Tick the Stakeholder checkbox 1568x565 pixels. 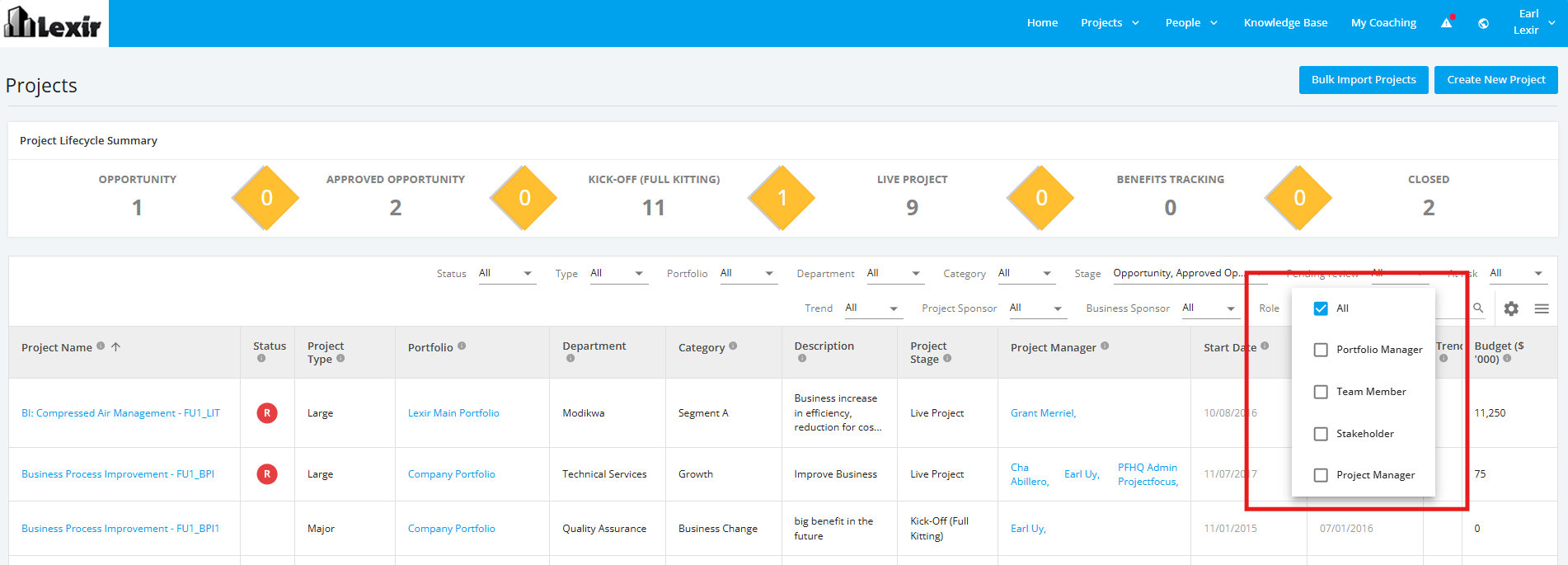pyautogui.click(x=1321, y=434)
